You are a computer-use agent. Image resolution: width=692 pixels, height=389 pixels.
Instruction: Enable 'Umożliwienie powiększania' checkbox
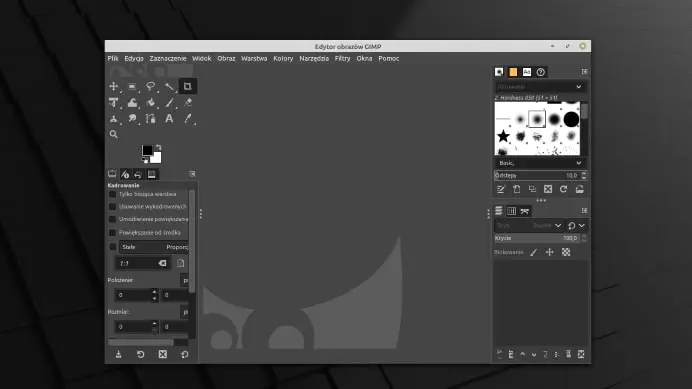pos(112,219)
